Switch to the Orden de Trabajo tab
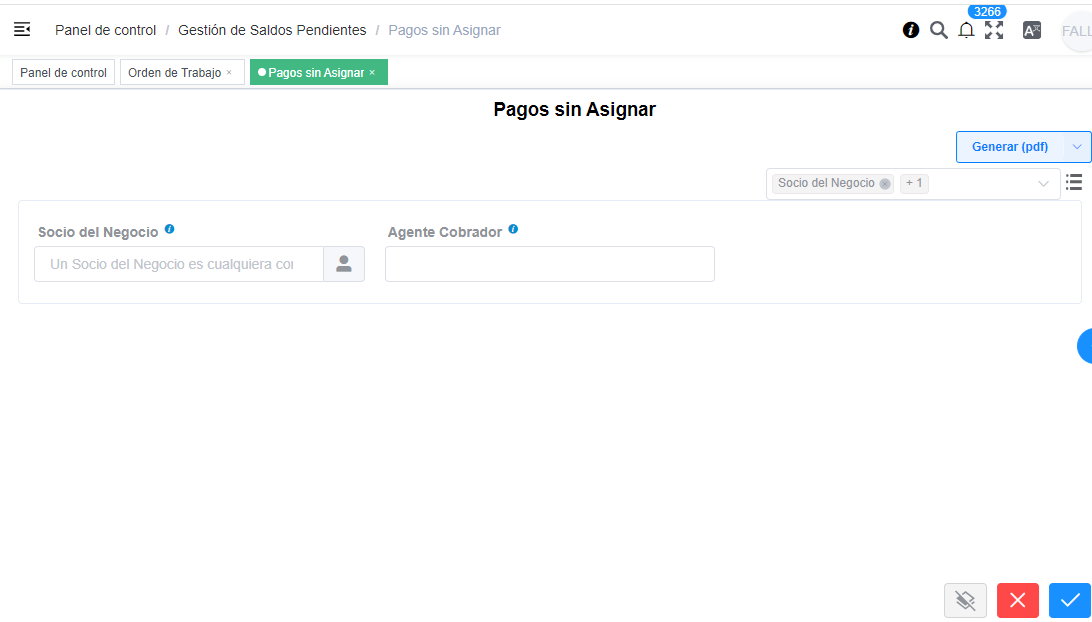The width and height of the screenshot is (1092, 622). (175, 72)
